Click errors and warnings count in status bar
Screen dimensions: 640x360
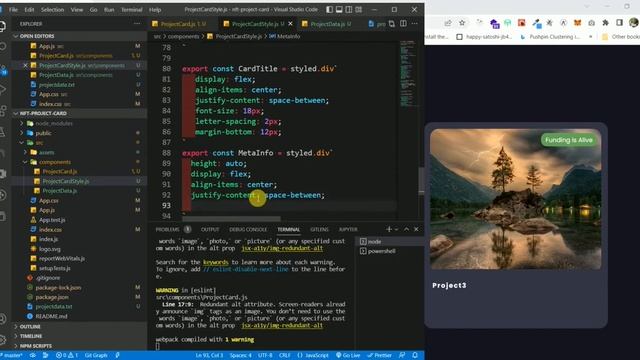click(x=67, y=355)
